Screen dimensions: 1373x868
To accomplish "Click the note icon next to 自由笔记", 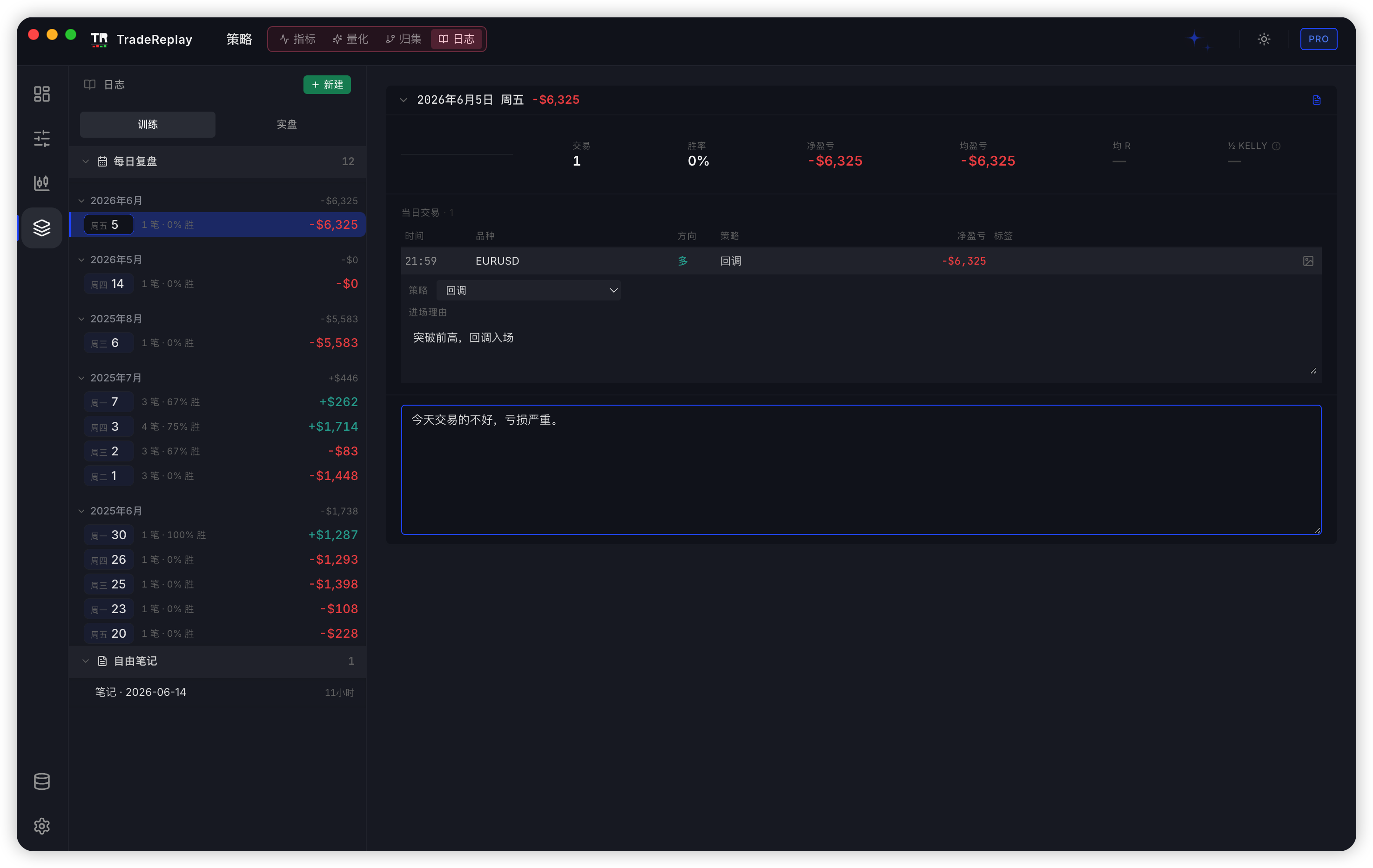I will click(102, 661).
